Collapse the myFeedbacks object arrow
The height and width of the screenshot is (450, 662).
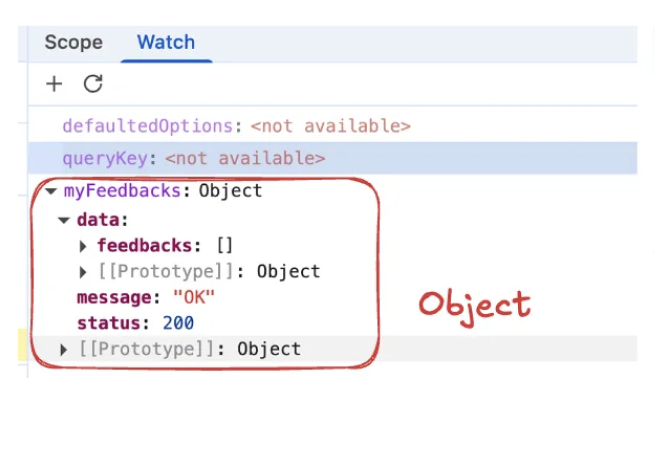coord(51,191)
